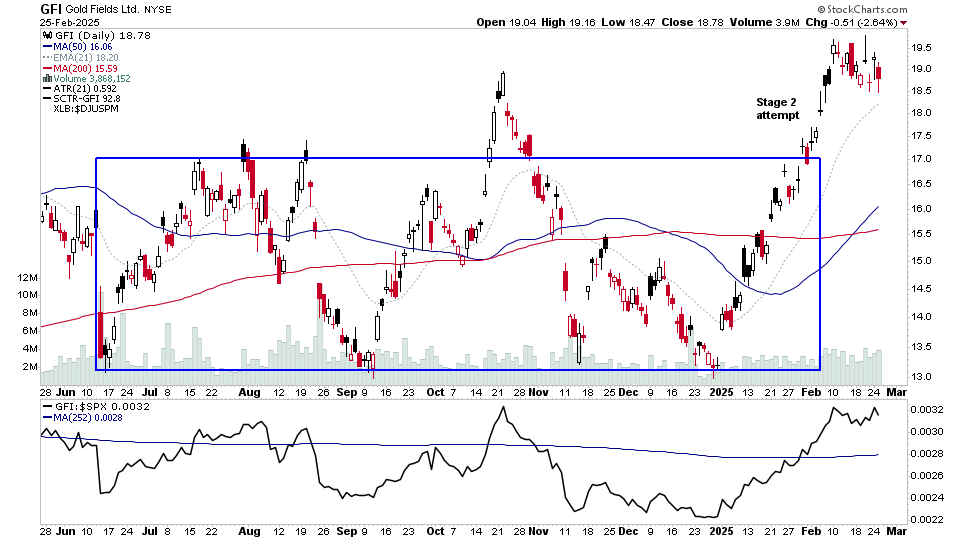
Task: Click the 'EMA(21) 18.20' legend entry
Action: 86,58
